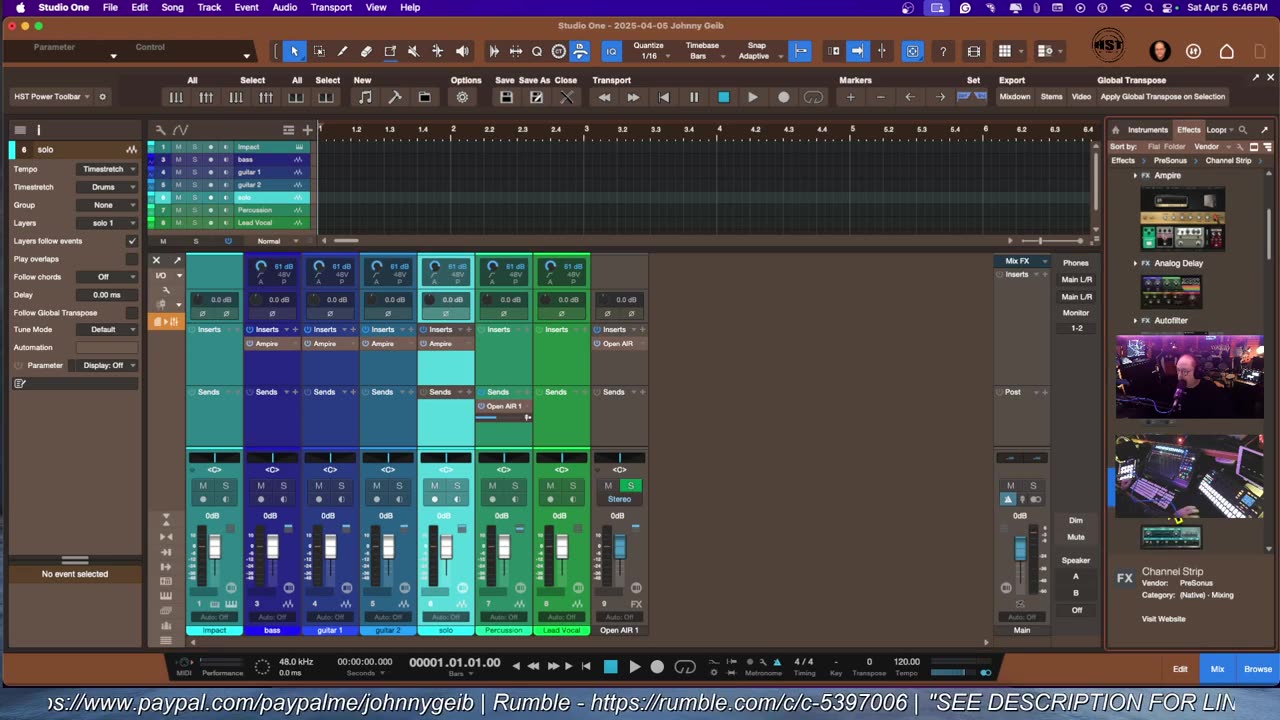The width and height of the screenshot is (1280, 720).
Task: Click the Close X icon in HST toolbar
Action: click(x=566, y=97)
